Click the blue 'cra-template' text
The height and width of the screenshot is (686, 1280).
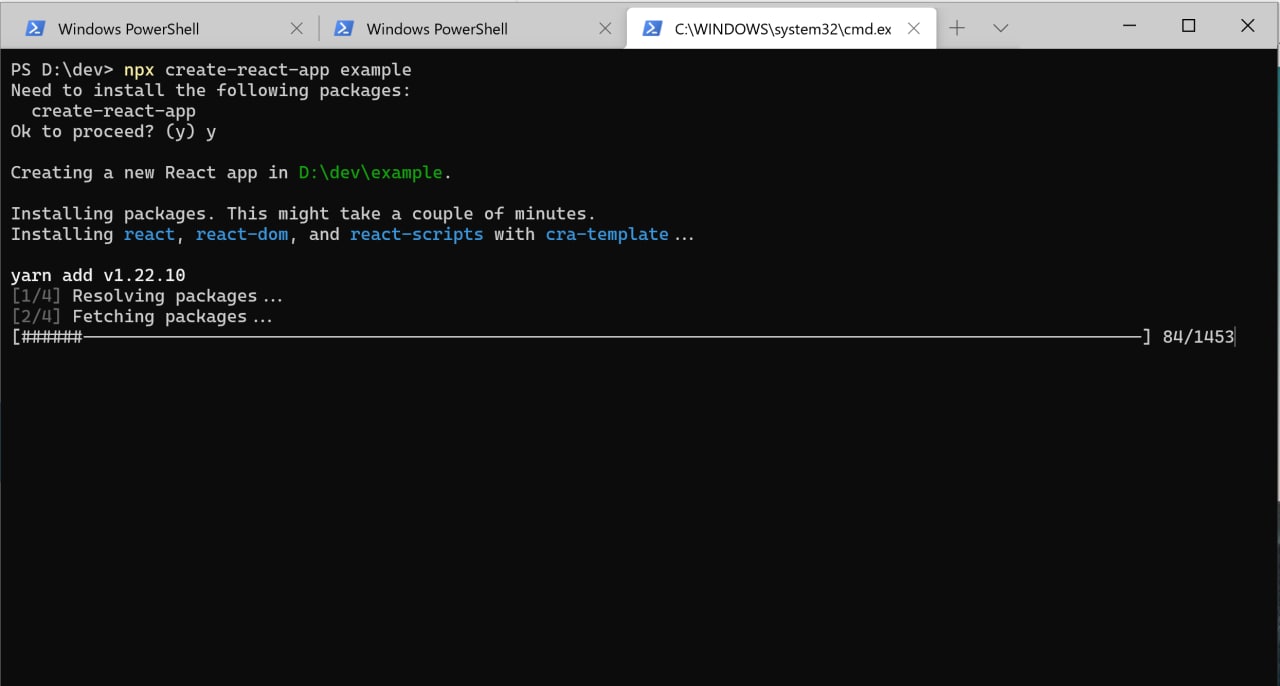click(x=607, y=234)
